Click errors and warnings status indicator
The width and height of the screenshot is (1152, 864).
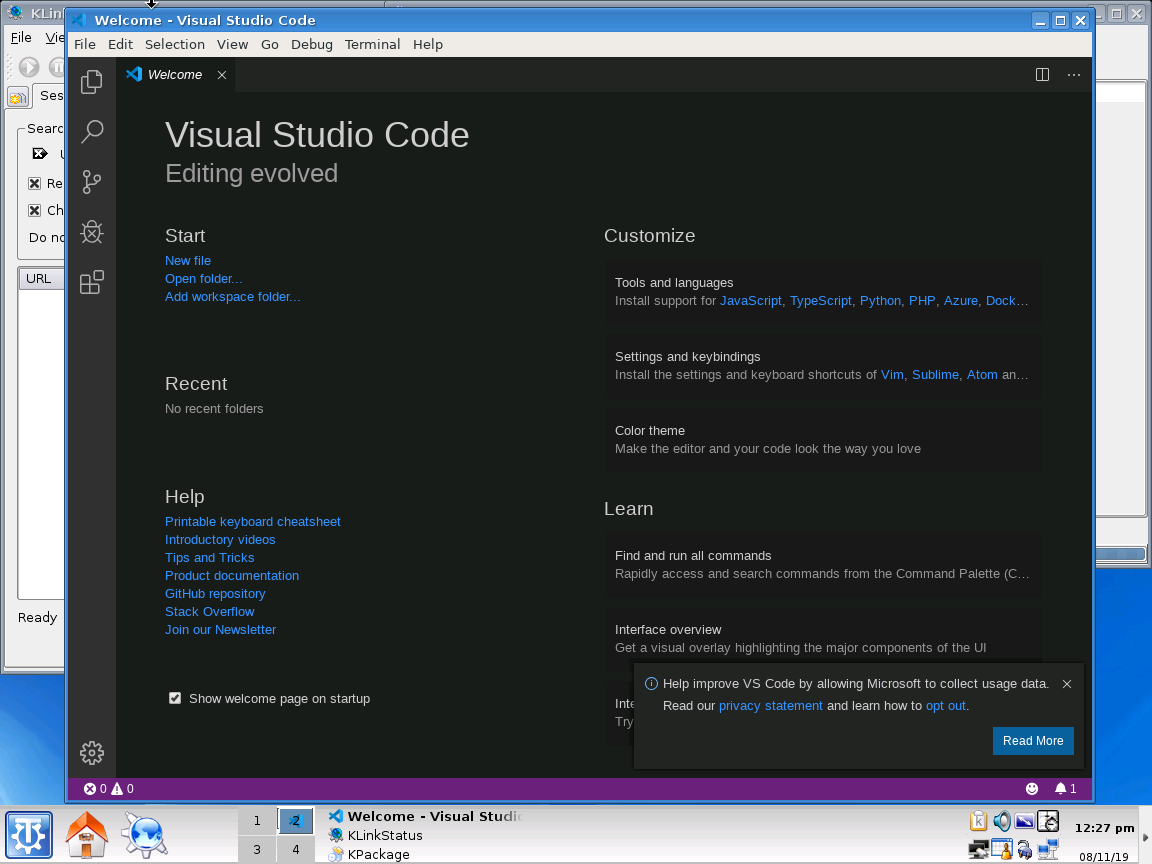click(109, 788)
